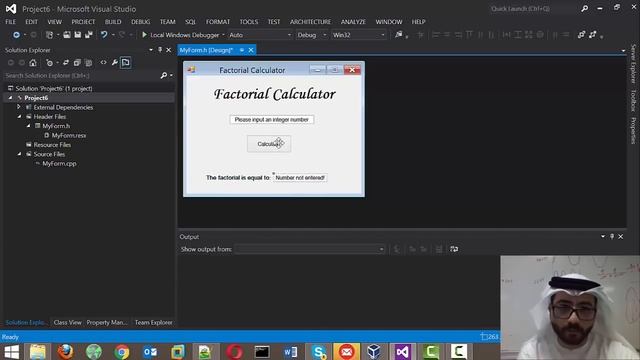Select Resource Files folder
Image resolution: width=640 pixels, height=360 pixels.
click(52, 144)
